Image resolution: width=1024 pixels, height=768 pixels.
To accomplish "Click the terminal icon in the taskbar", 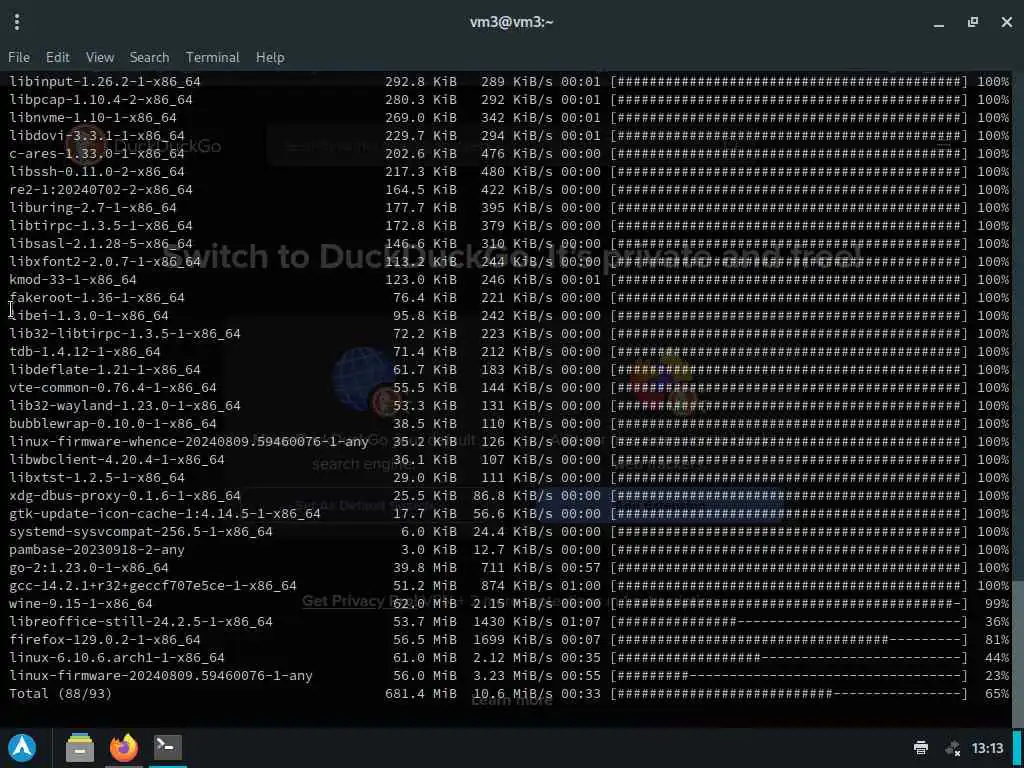I will [x=167, y=747].
